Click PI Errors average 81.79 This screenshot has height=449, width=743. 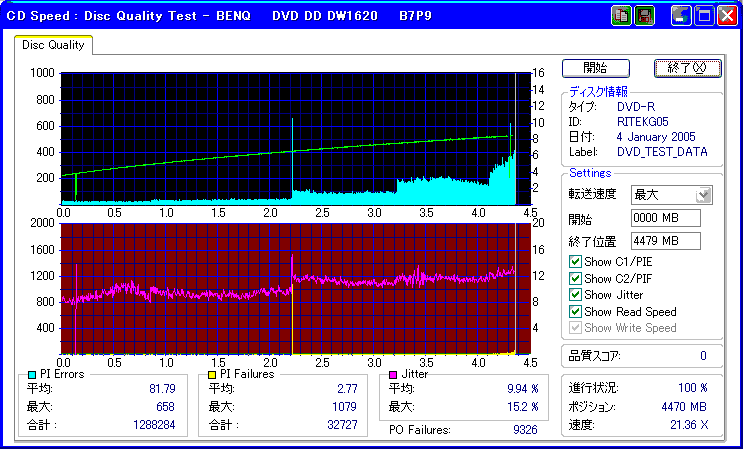(162, 389)
